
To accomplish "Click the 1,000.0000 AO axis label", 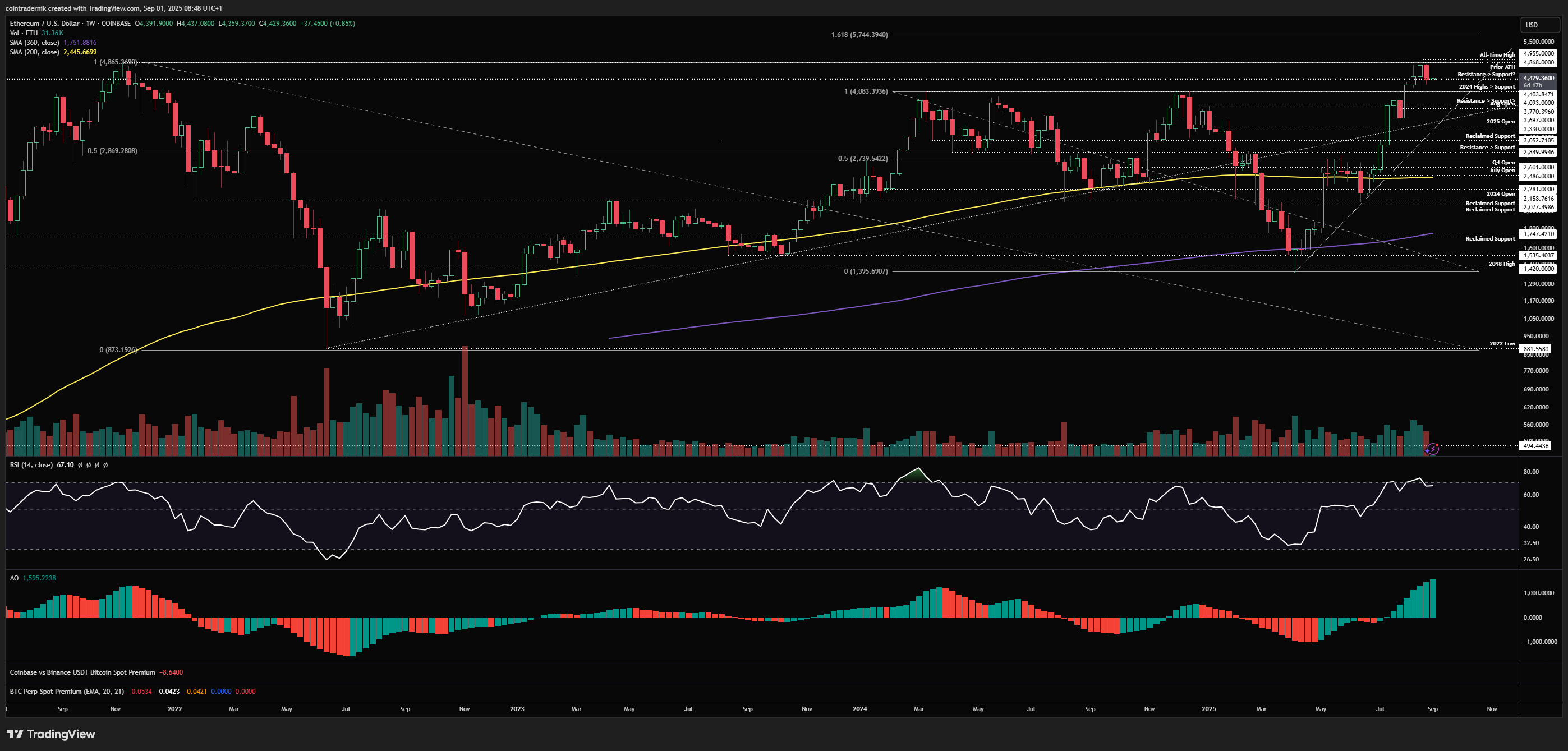I will pos(1540,593).
